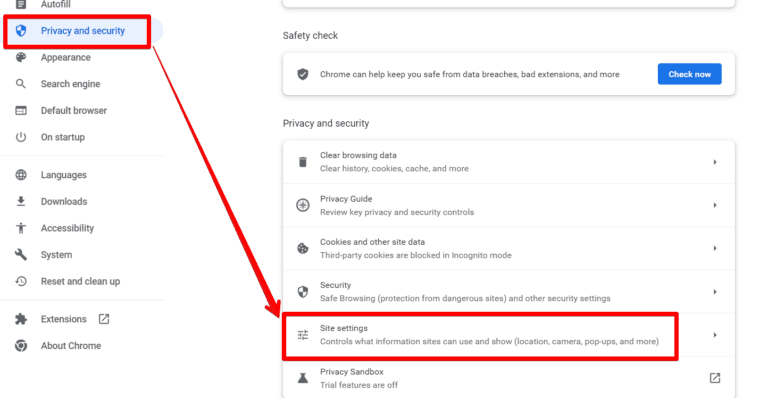
Task: Click the Accessibility figure icon
Action: point(21,228)
